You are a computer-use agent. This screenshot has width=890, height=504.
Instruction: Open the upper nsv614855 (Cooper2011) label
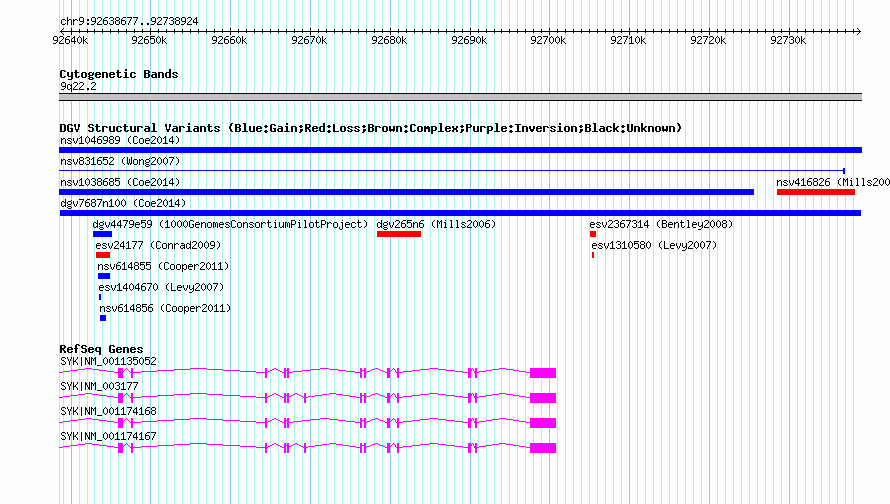click(163, 266)
